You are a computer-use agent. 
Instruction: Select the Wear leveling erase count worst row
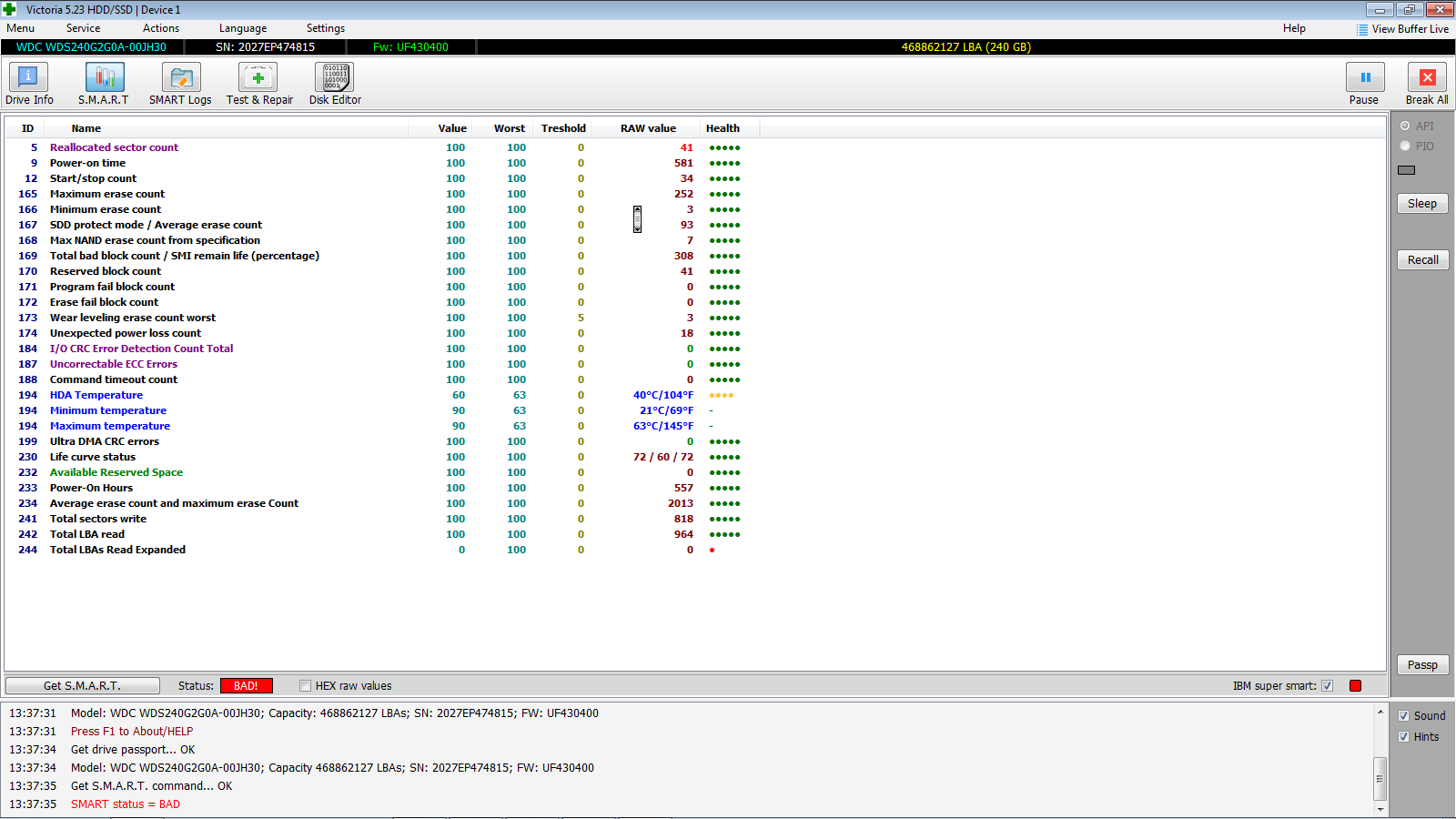[382, 318]
